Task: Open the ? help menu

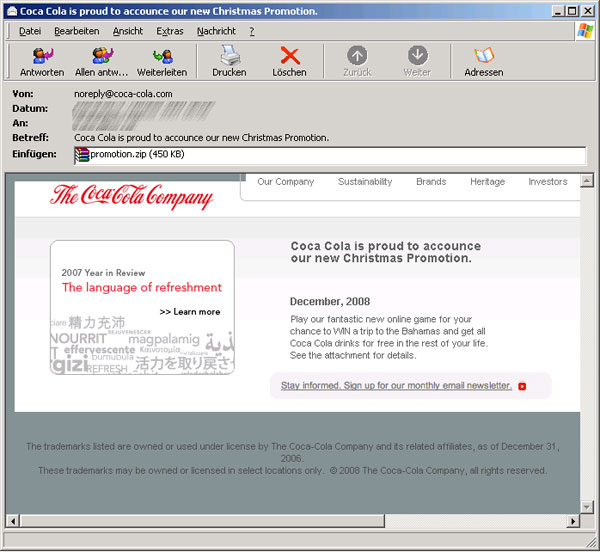Action: point(252,31)
